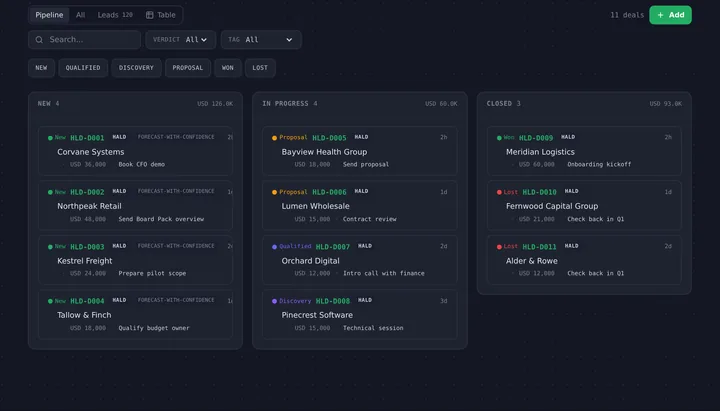720x411 pixels.
Task: Toggle the LOST stage filter chip
Action: pyautogui.click(x=260, y=68)
